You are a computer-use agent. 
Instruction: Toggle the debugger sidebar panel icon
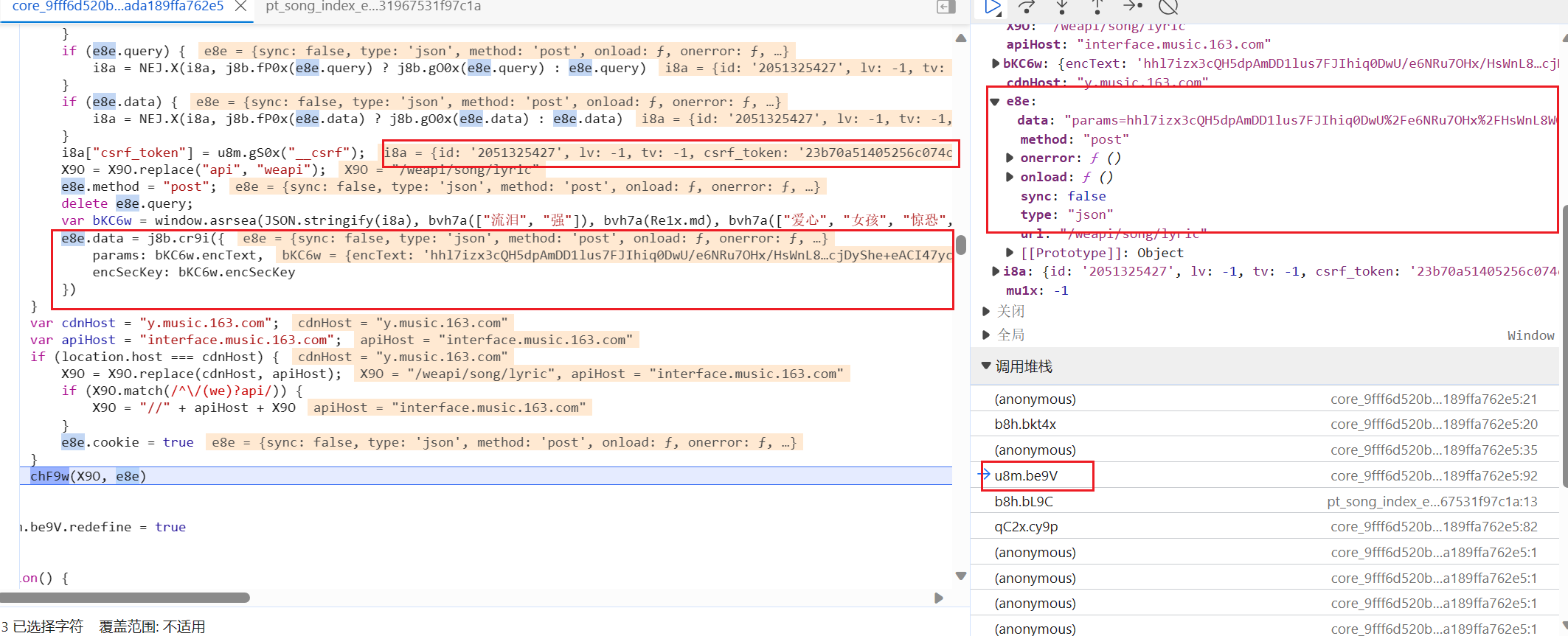tap(946, 7)
